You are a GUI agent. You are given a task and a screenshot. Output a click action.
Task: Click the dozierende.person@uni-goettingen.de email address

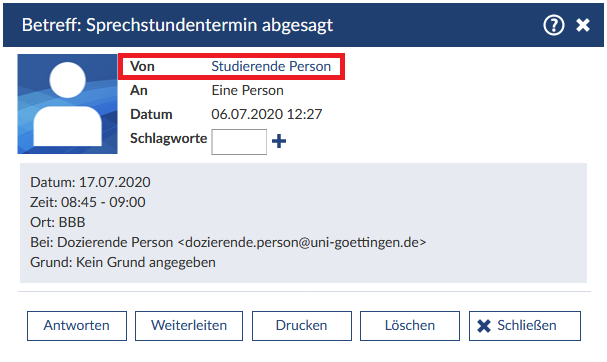coord(302,243)
